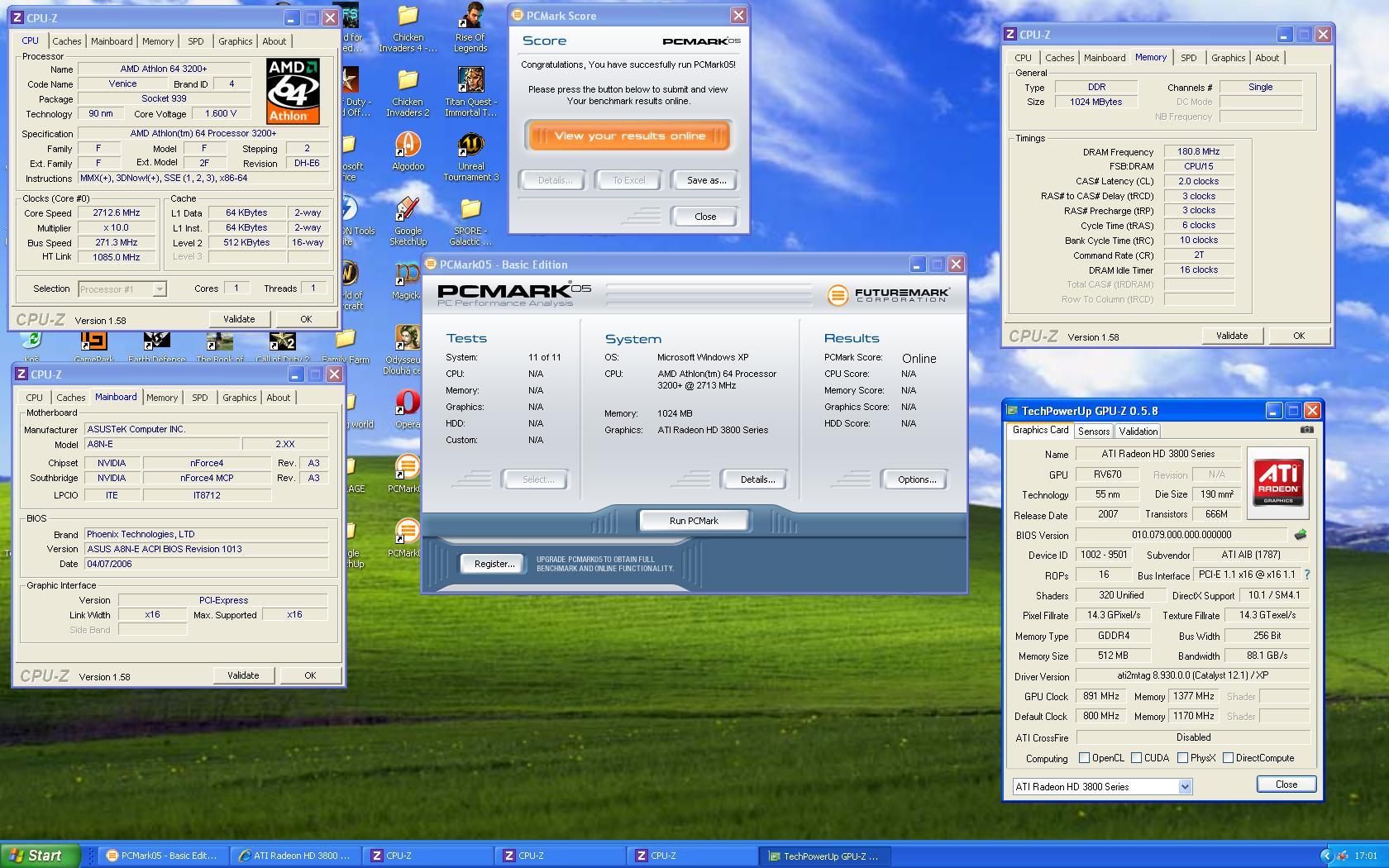Click the Core Speed 2712.6 MHz field
The width and height of the screenshot is (1389, 868).
(116, 212)
